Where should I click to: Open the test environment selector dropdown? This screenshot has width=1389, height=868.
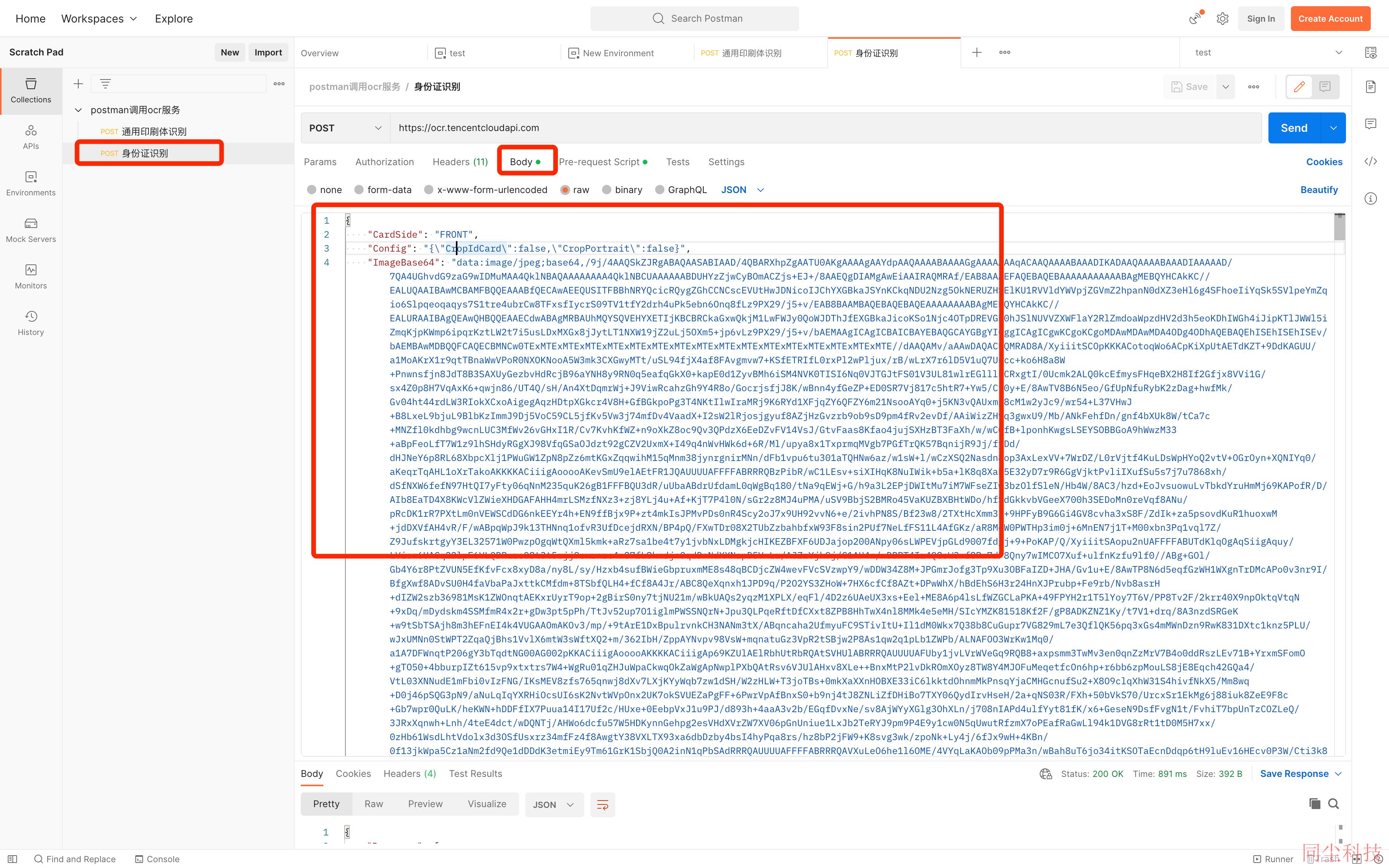pyautogui.click(x=1268, y=52)
